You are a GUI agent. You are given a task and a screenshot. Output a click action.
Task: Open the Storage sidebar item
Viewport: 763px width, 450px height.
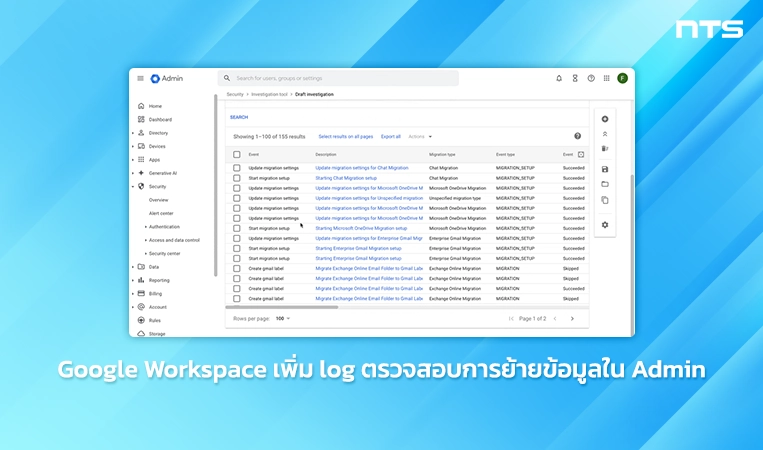[157, 334]
